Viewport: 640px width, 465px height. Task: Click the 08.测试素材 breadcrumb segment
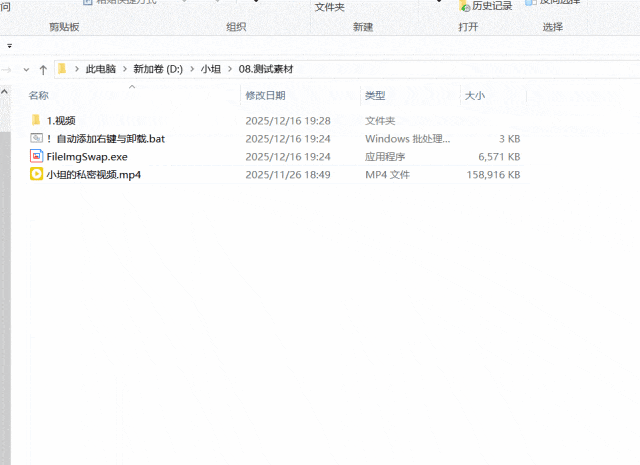(266, 69)
